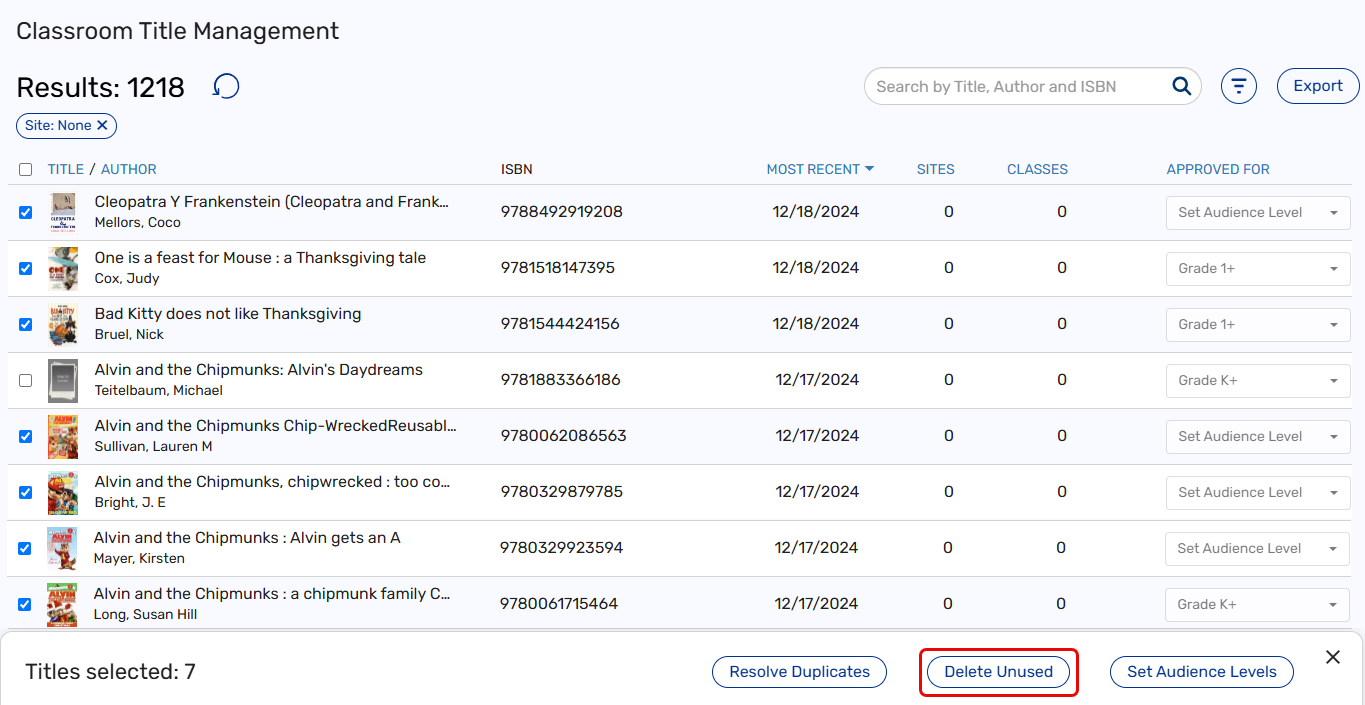Click the Results: 1218 count

[101, 88]
